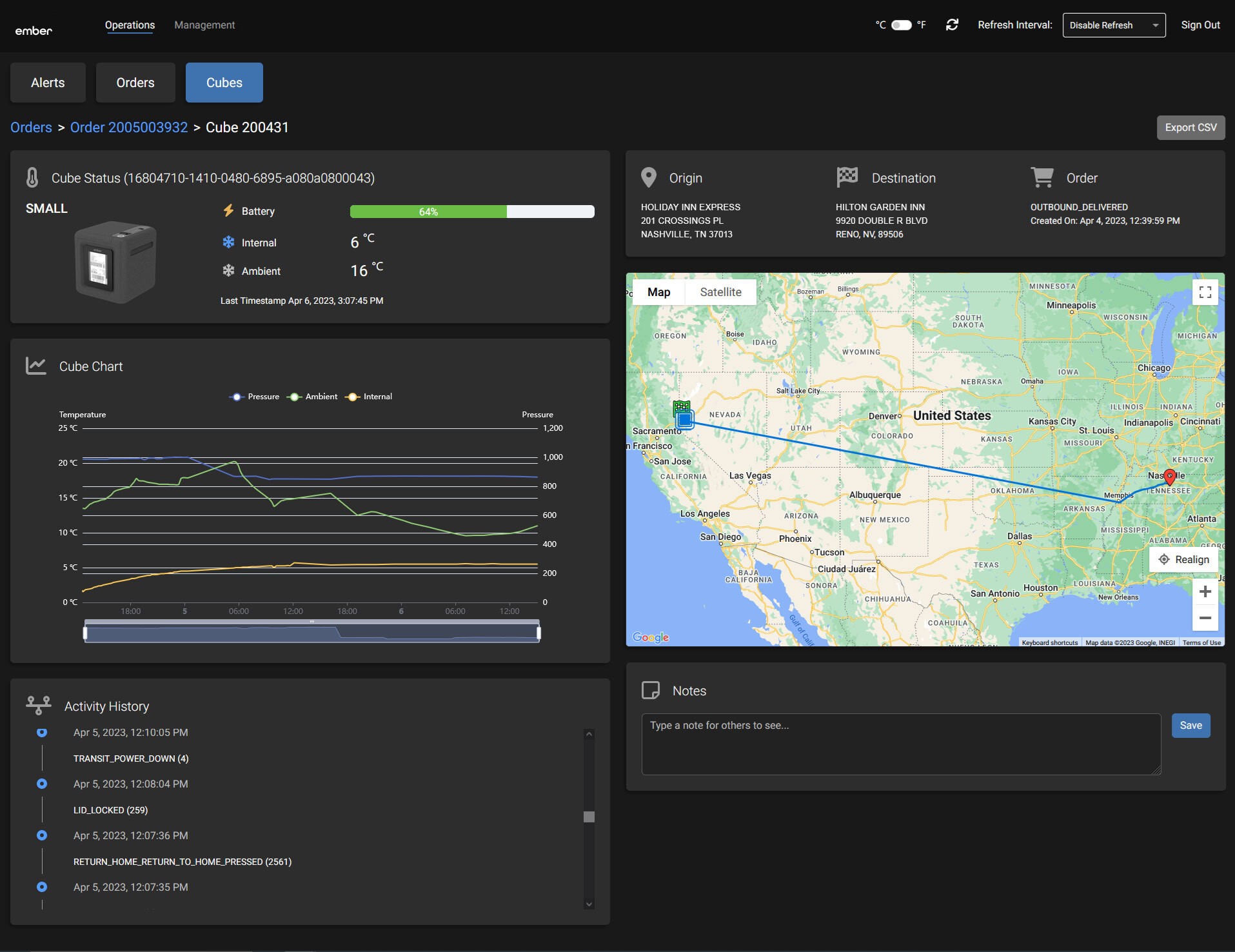Click the red destination pin near Nashville
This screenshot has width=1235, height=952.
pos(1170,477)
